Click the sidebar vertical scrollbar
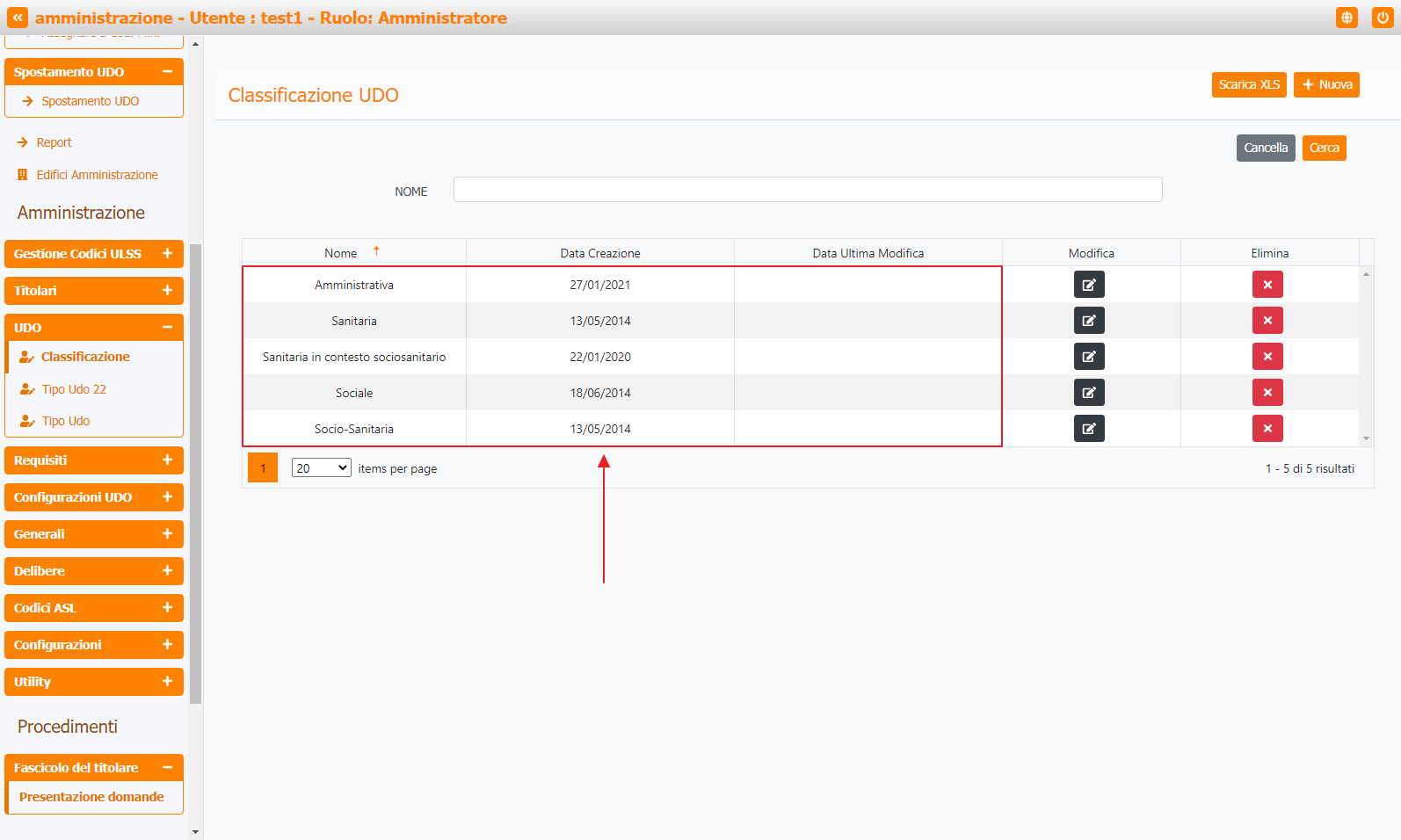1401x840 pixels. point(195,474)
